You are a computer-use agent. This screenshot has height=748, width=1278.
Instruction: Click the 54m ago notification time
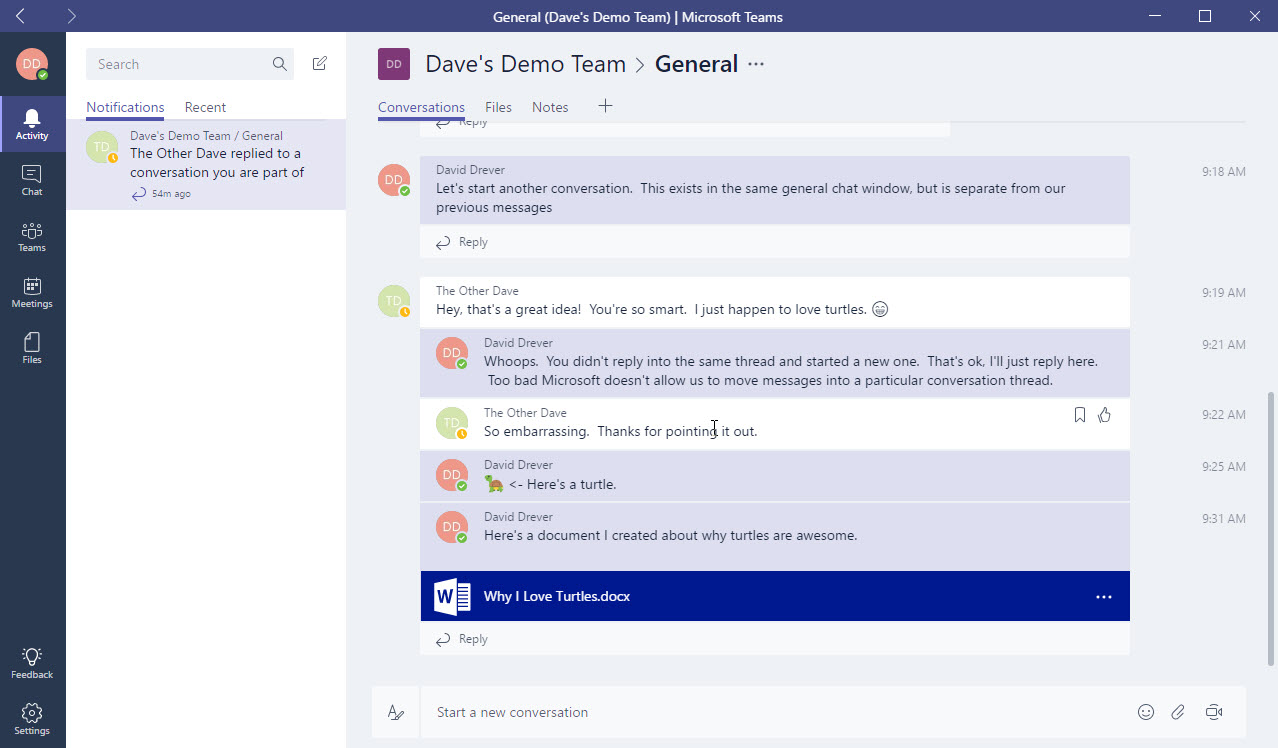pyautogui.click(x=171, y=194)
